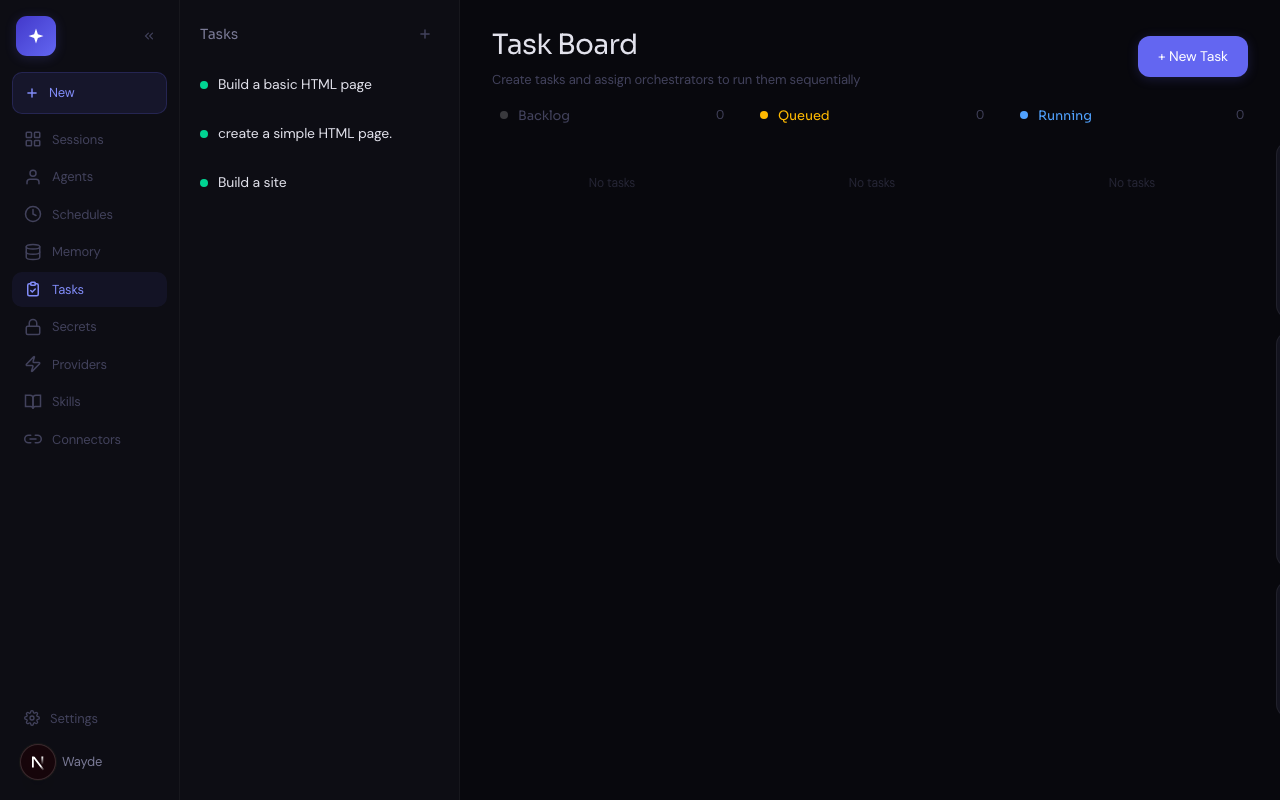This screenshot has width=1280, height=800.
Task: Click the Tasks clipboard icon
Action: (33, 289)
